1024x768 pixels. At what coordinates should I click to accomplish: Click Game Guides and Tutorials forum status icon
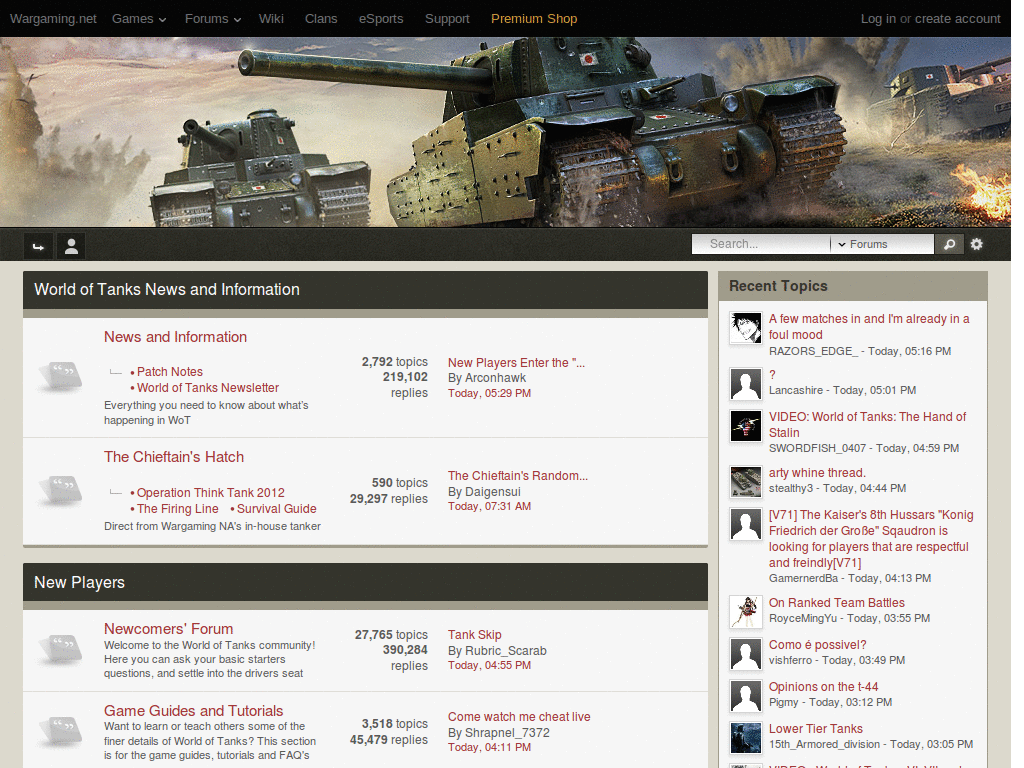tap(61, 731)
